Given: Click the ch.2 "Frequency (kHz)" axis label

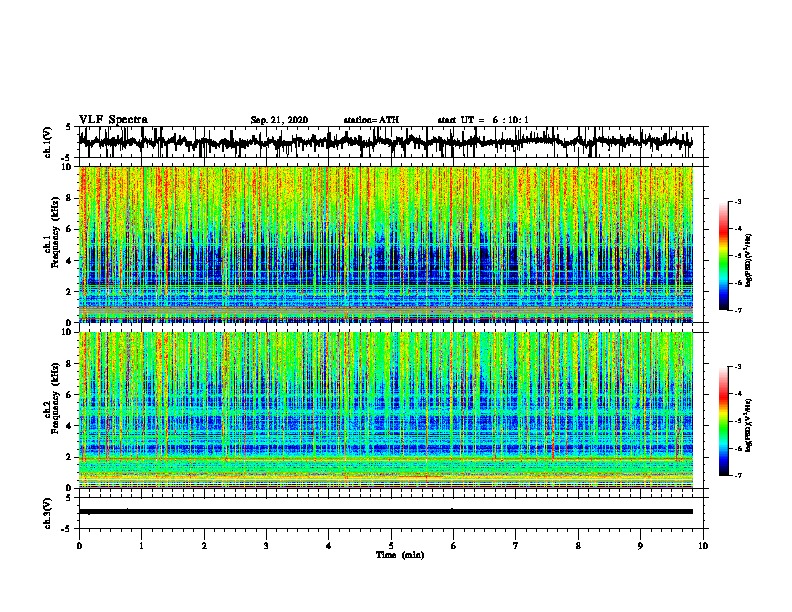Looking at the screenshot, I should pyautogui.click(x=56, y=398).
